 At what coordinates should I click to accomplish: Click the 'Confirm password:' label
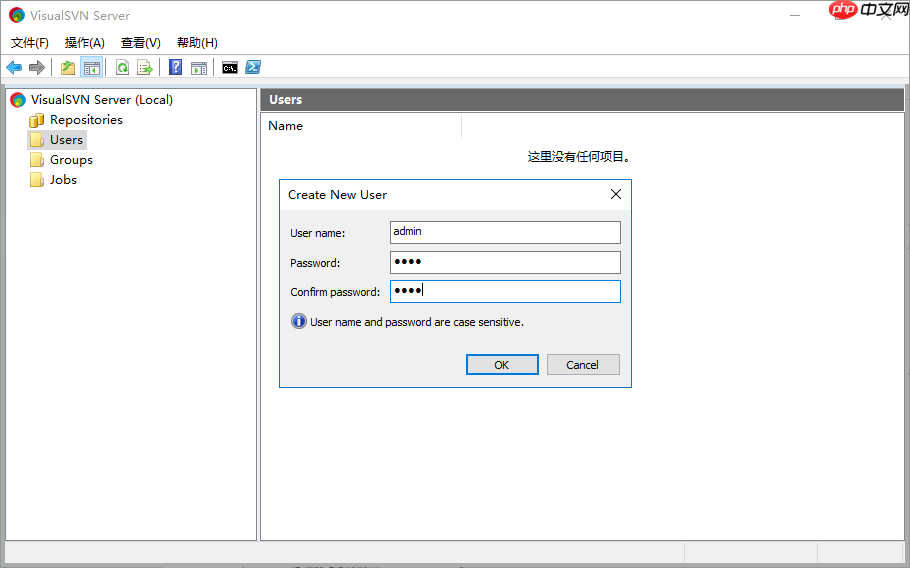[x=335, y=292]
